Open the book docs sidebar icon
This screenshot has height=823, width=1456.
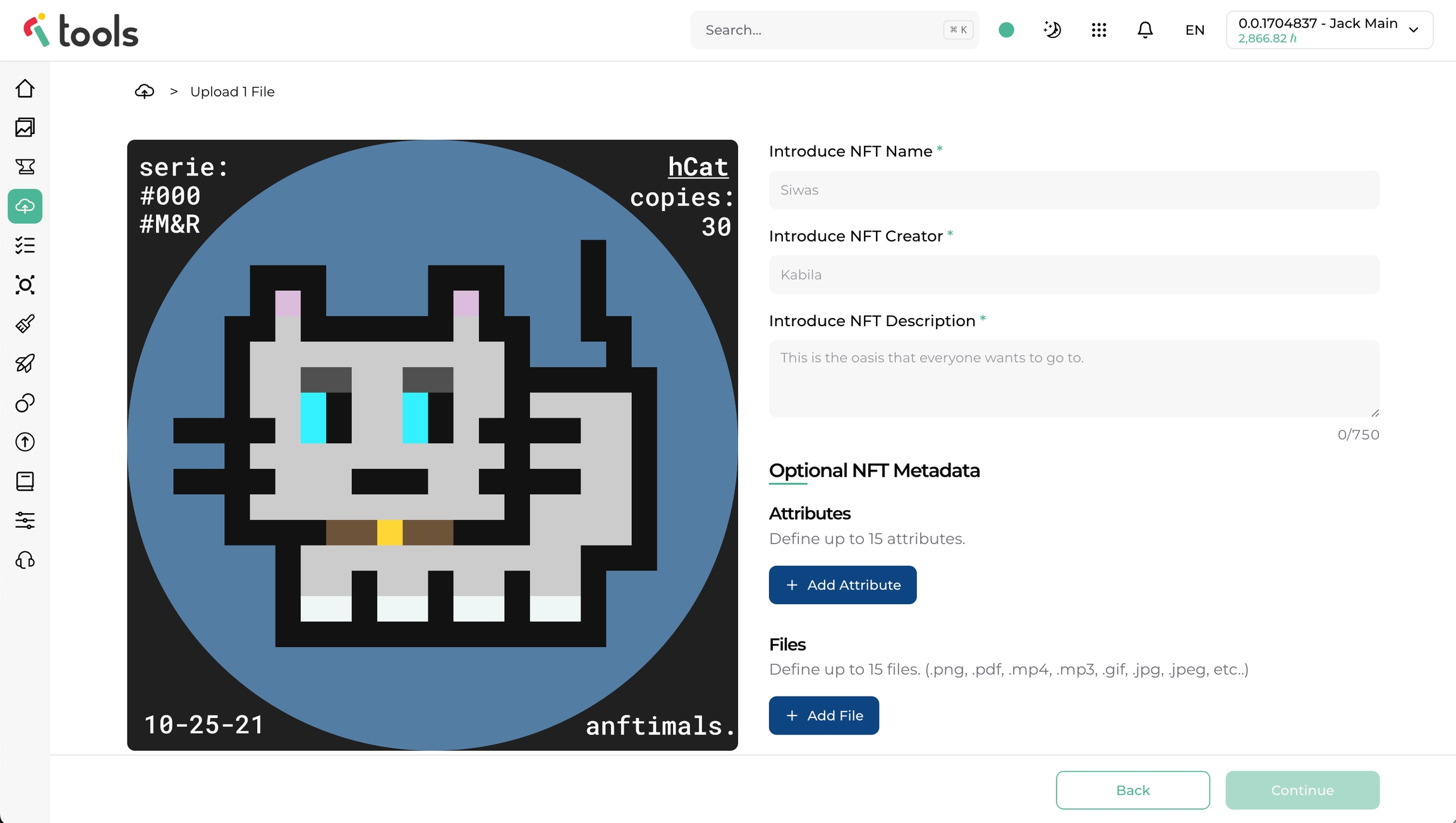(25, 481)
